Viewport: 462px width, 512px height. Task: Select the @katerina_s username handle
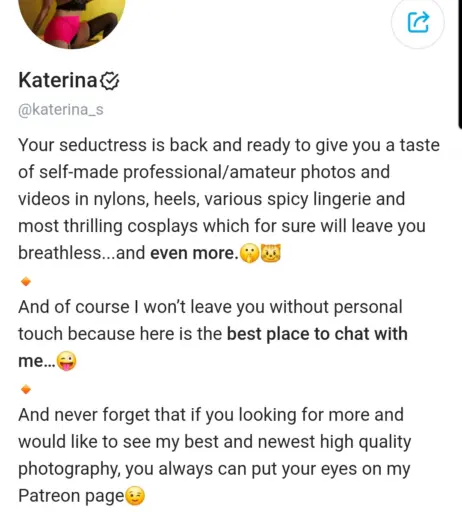(61, 110)
